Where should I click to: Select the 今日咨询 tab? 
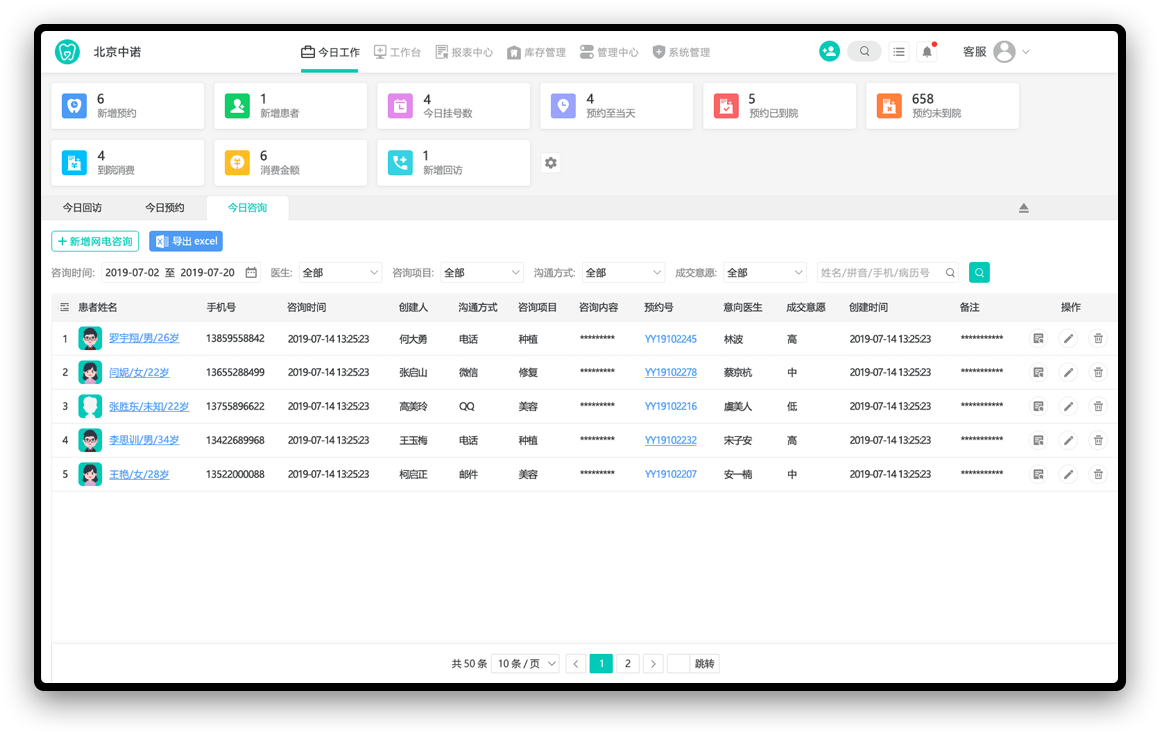tap(247, 208)
